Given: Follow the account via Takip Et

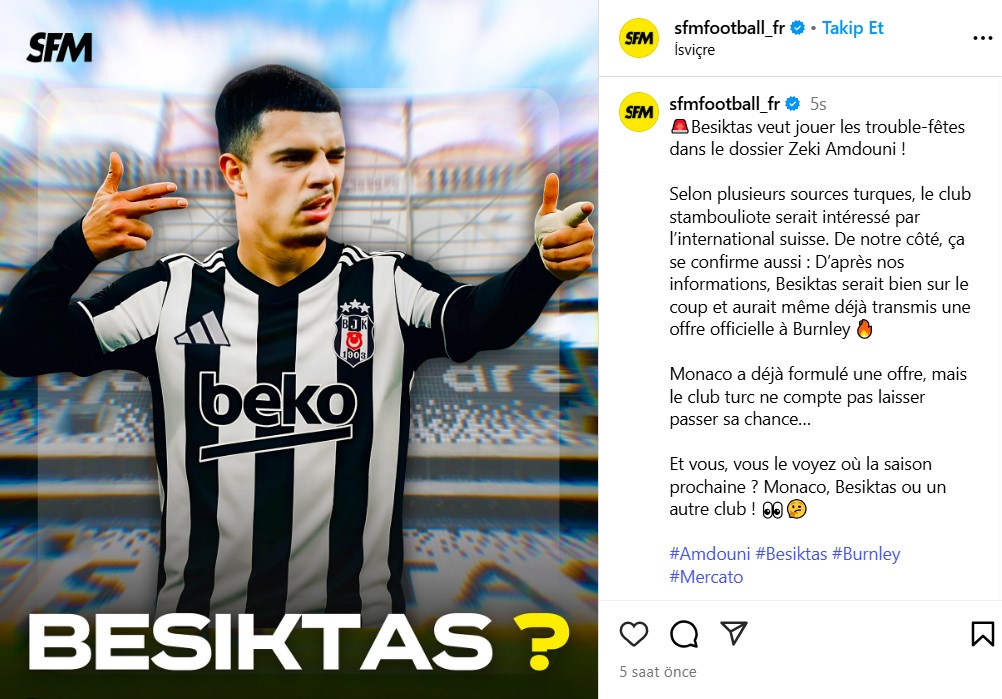Looking at the screenshot, I should coord(852,28).
